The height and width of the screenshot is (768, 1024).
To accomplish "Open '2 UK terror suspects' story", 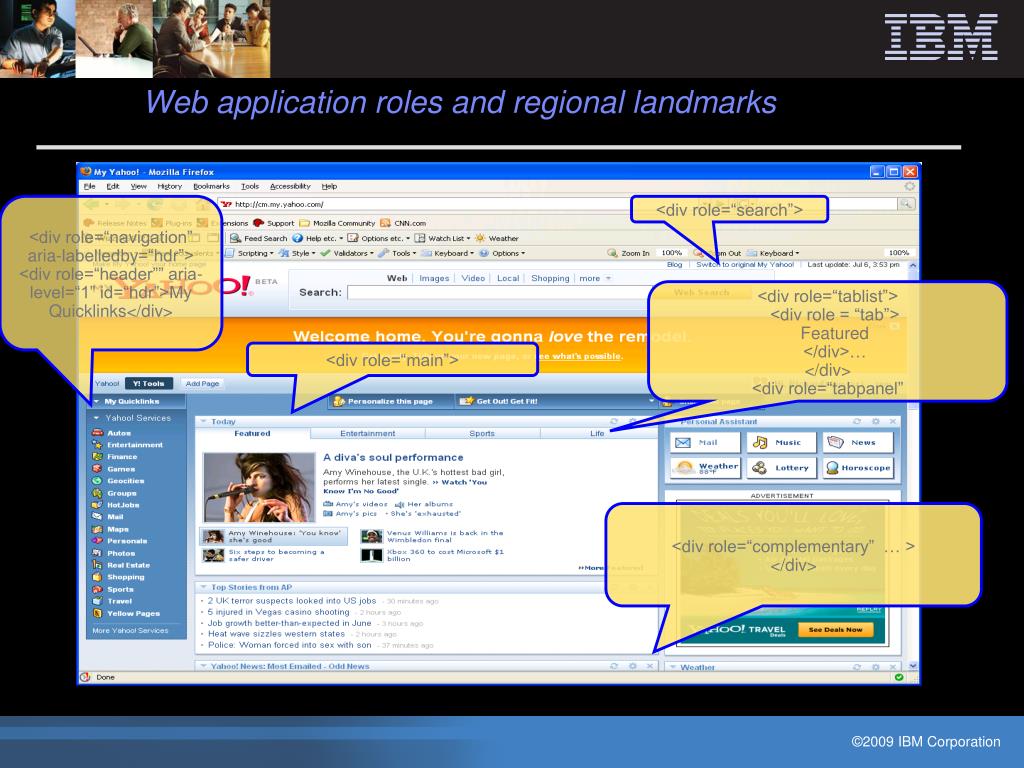I will (291, 601).
